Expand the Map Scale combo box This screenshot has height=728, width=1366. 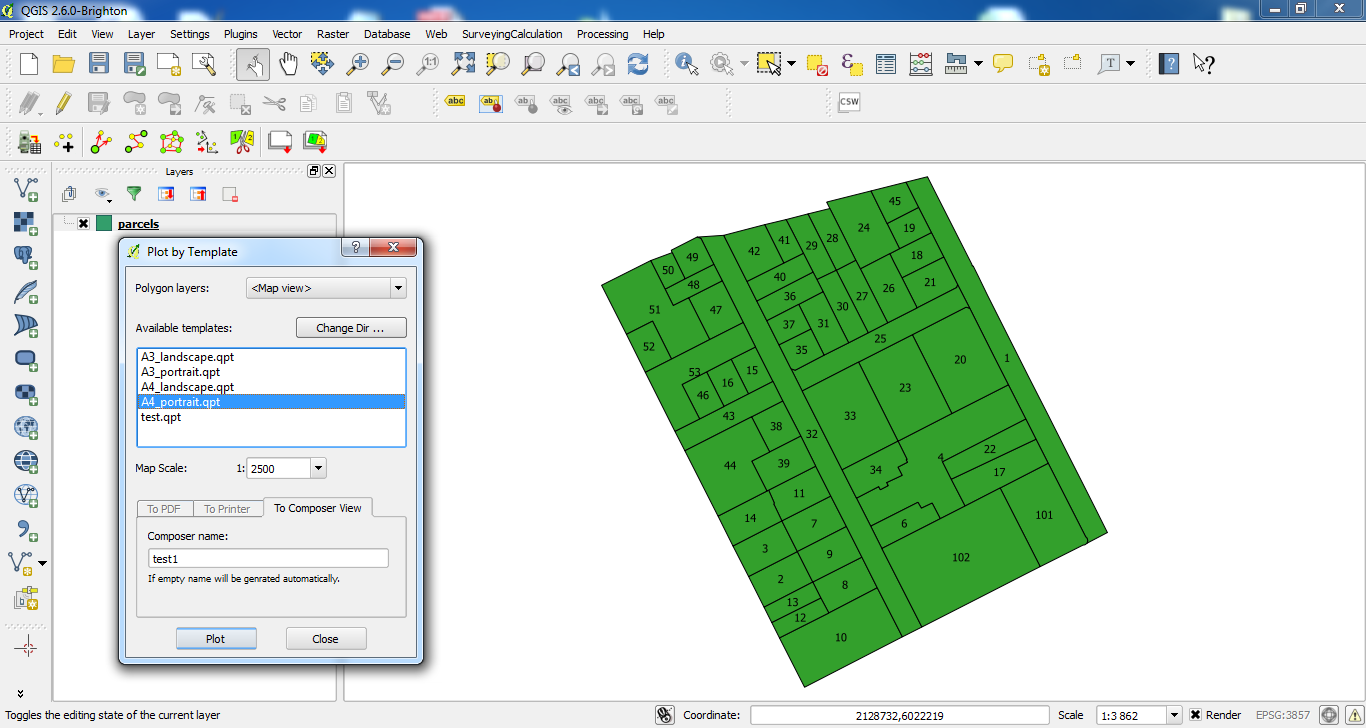(x=318, y=468)
